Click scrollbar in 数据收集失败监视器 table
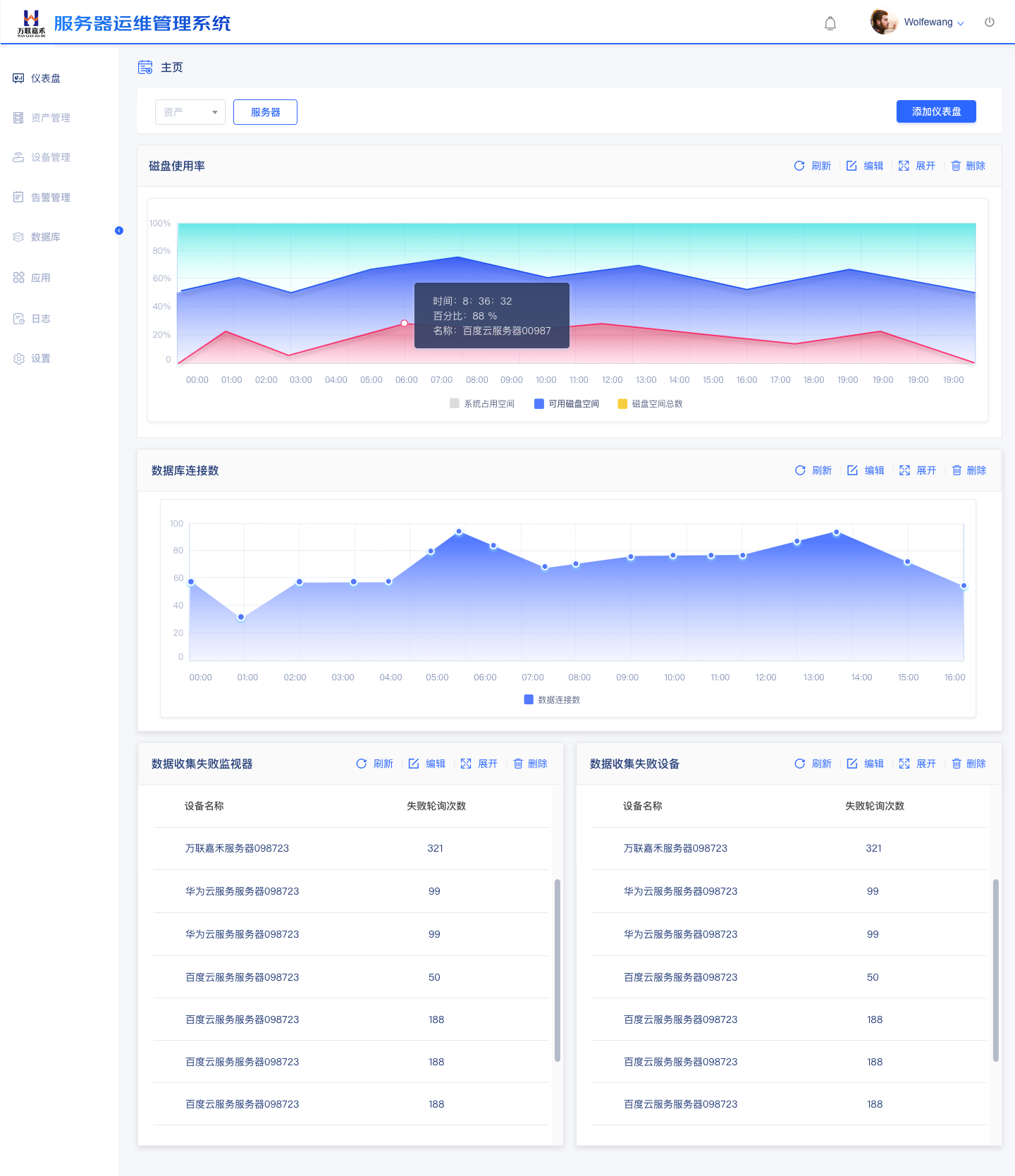This screenshot has height=1176, width=1015. [557, 969]
